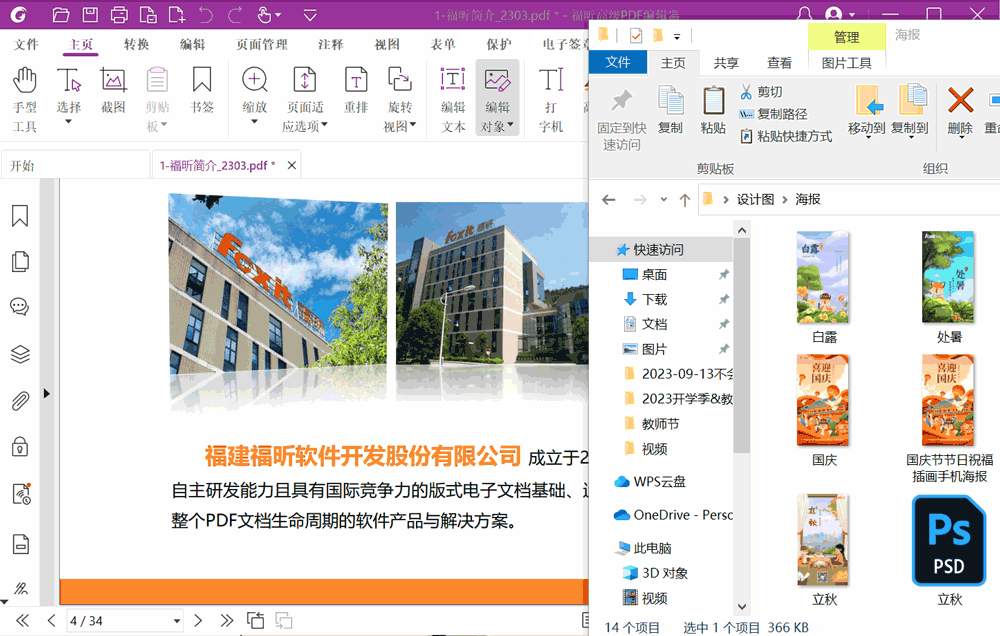Click the navigation pane scroll down arrow
1000x636 pixels.
pos(742,607)
